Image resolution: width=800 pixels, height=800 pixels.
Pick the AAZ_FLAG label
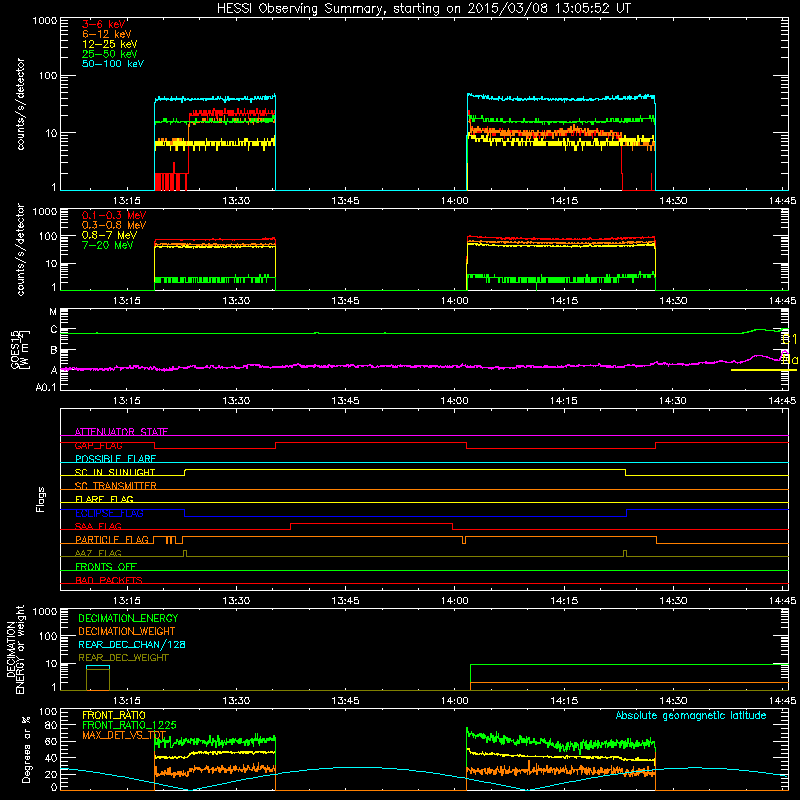(98, 553)
